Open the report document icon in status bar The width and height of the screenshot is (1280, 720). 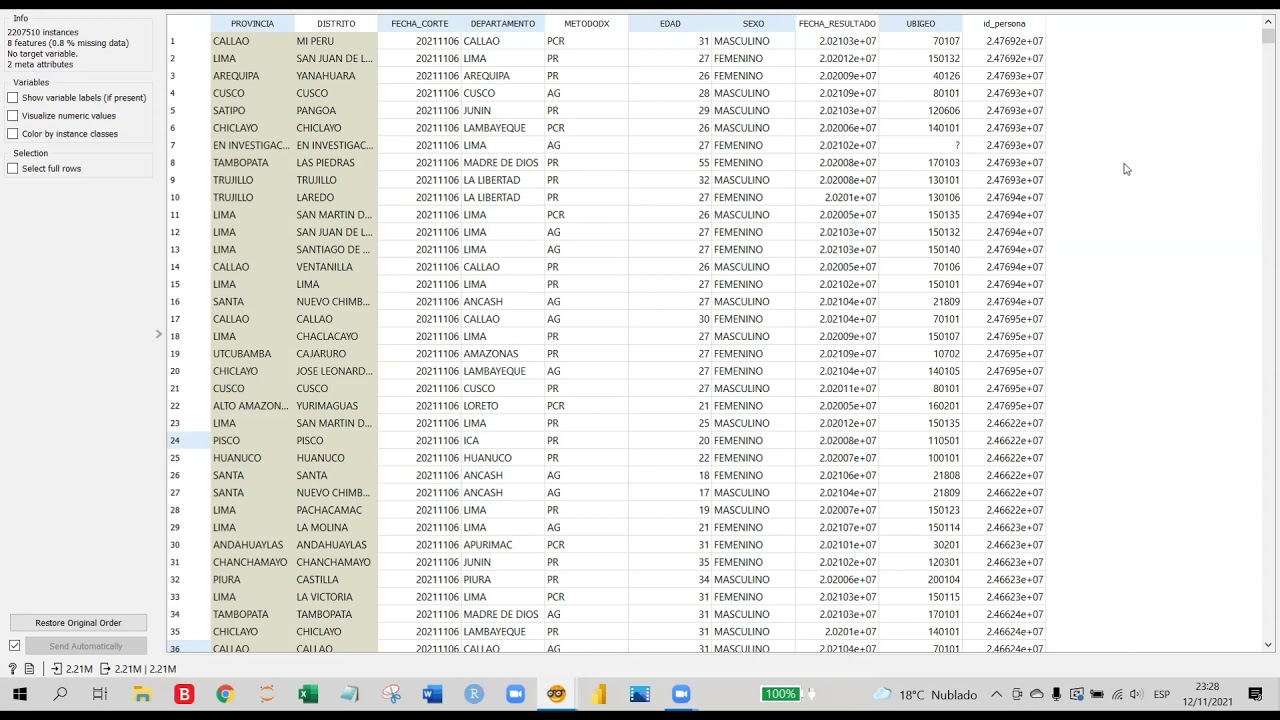29,669
